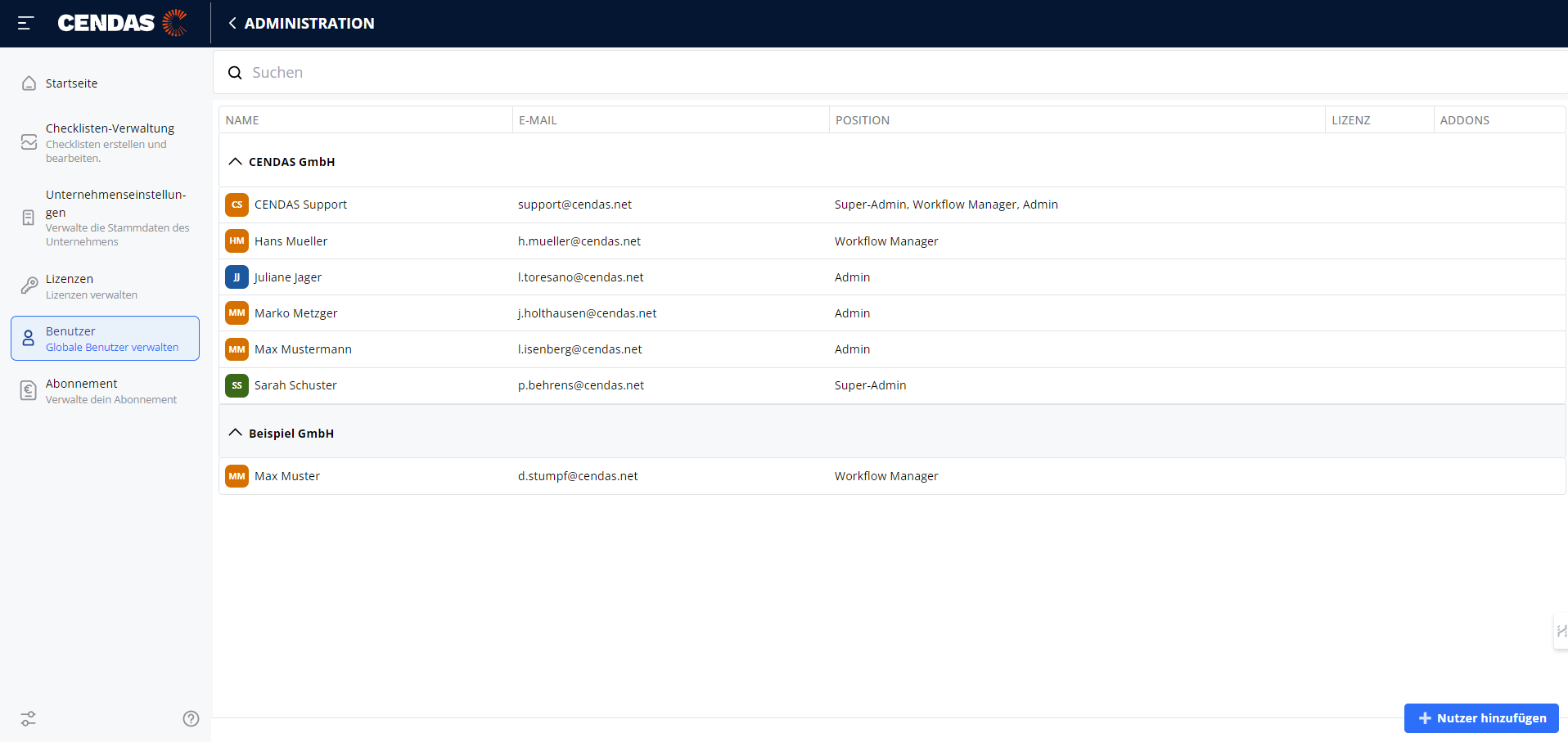Click Marko Metzger's Admin position

(852, 313)
